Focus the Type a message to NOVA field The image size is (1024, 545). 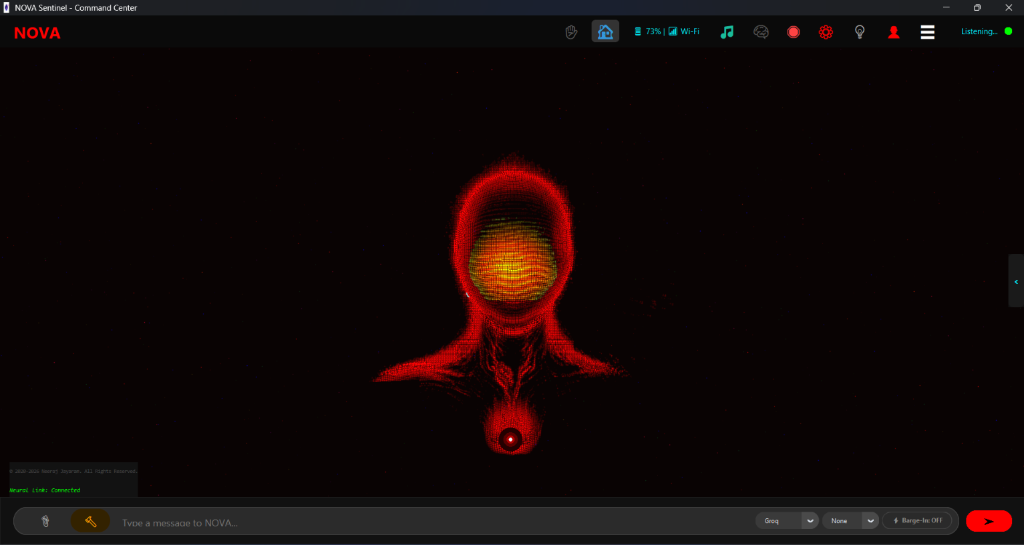coord(431,522)
